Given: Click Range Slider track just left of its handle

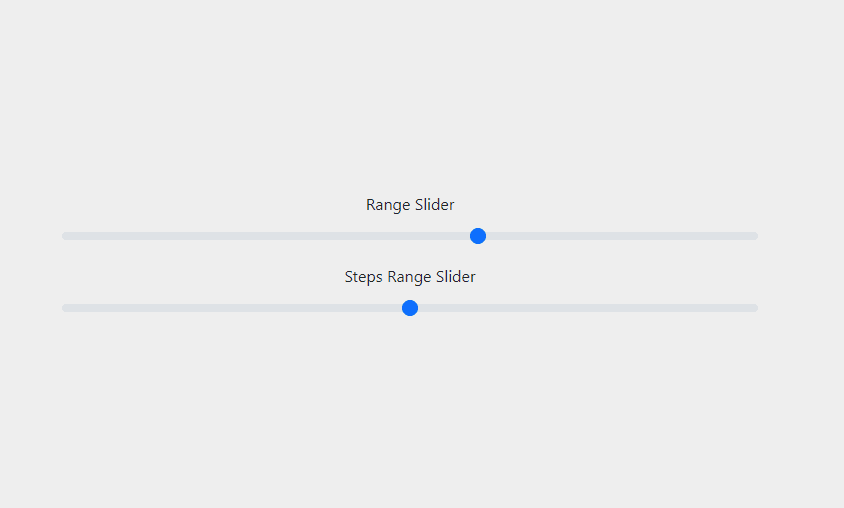Looking at the screenshot, I should 458,236.
